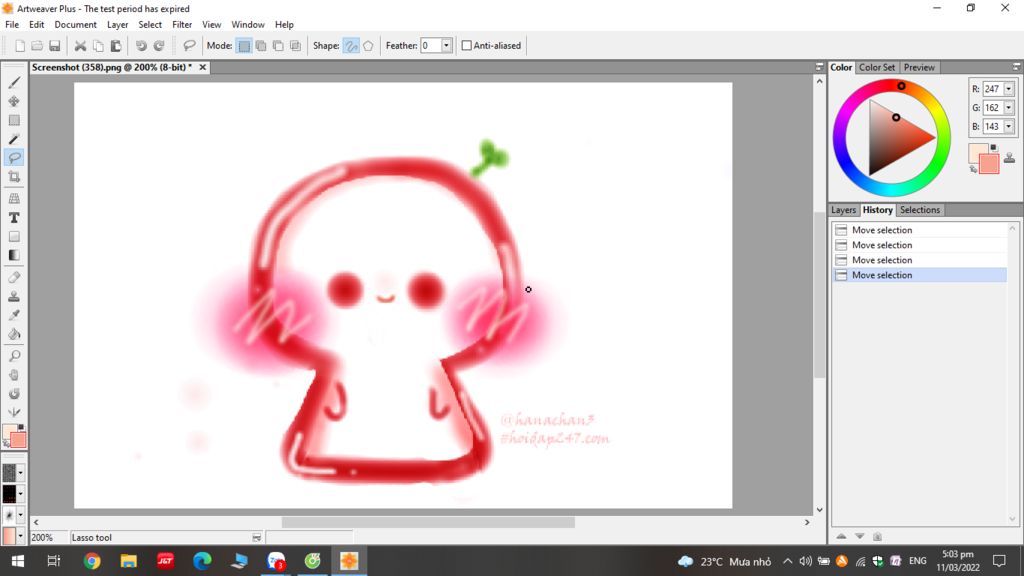Viewport: 1024px width, 576px height.
Task: Select the Brush tool in the toolbox
Action: pyautogui.click(x=14, y=83)
